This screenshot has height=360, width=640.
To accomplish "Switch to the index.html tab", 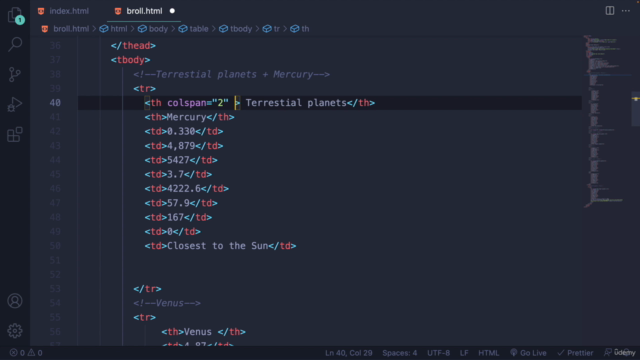I will click(63, 11).
